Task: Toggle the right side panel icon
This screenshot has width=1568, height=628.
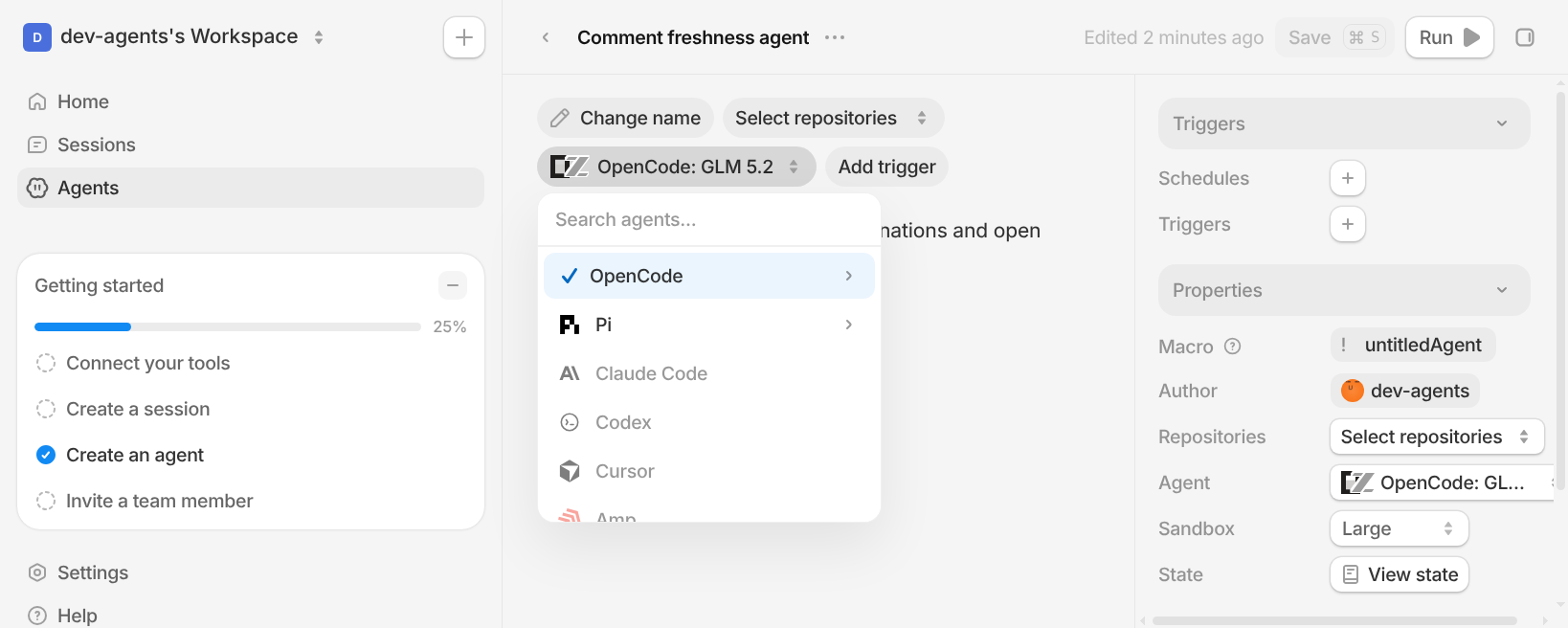Action: [1525, 37]
